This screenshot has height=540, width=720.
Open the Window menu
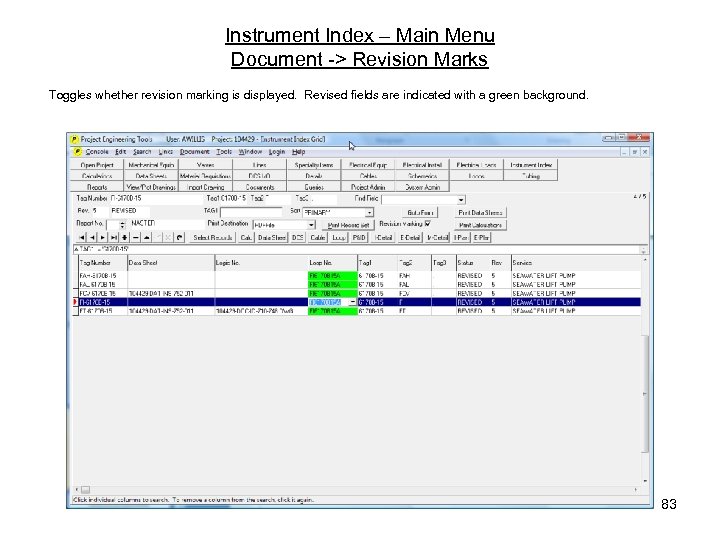click(250, 152)
